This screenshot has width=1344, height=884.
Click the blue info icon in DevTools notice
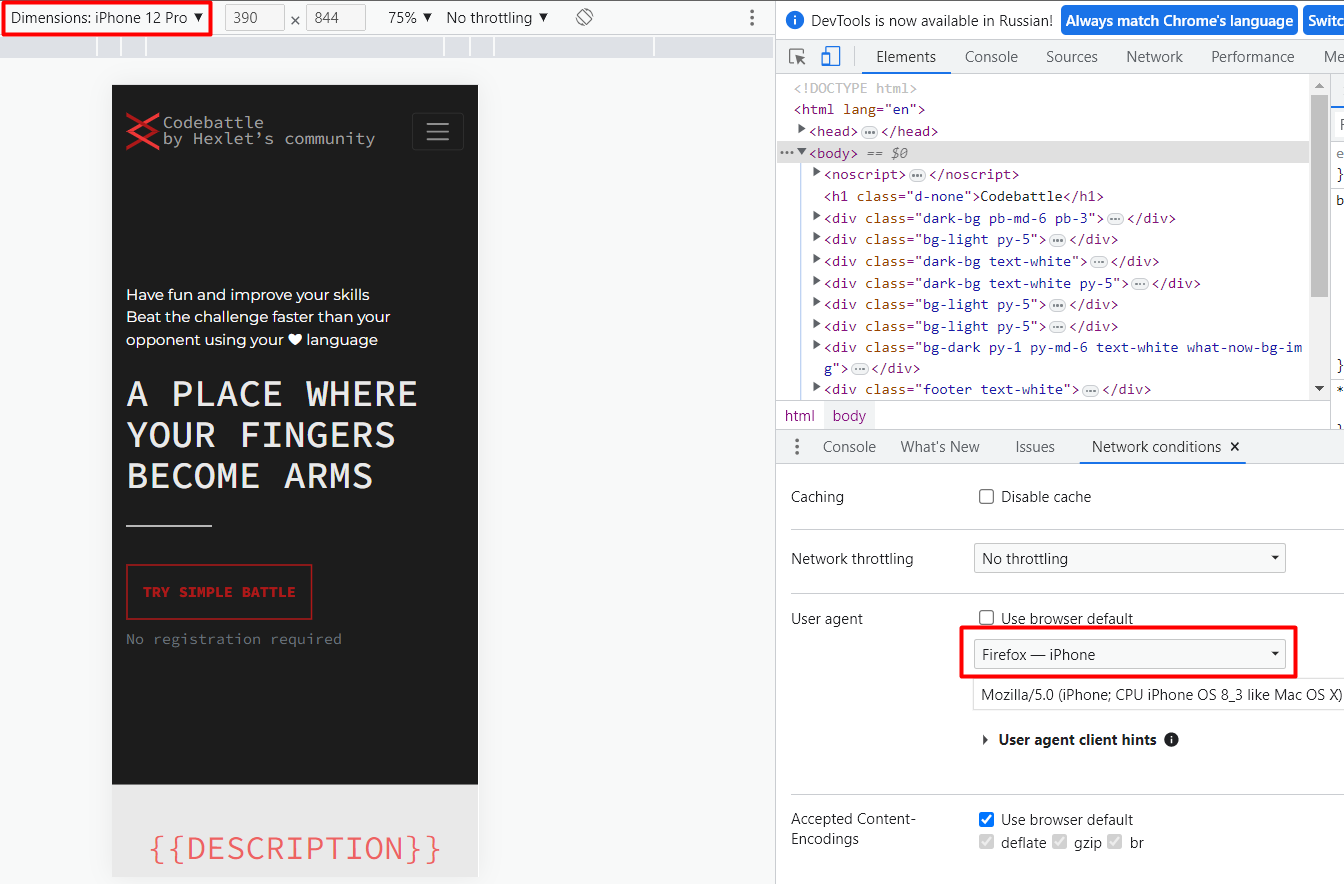pyautogui.click(x=795, y=20)
